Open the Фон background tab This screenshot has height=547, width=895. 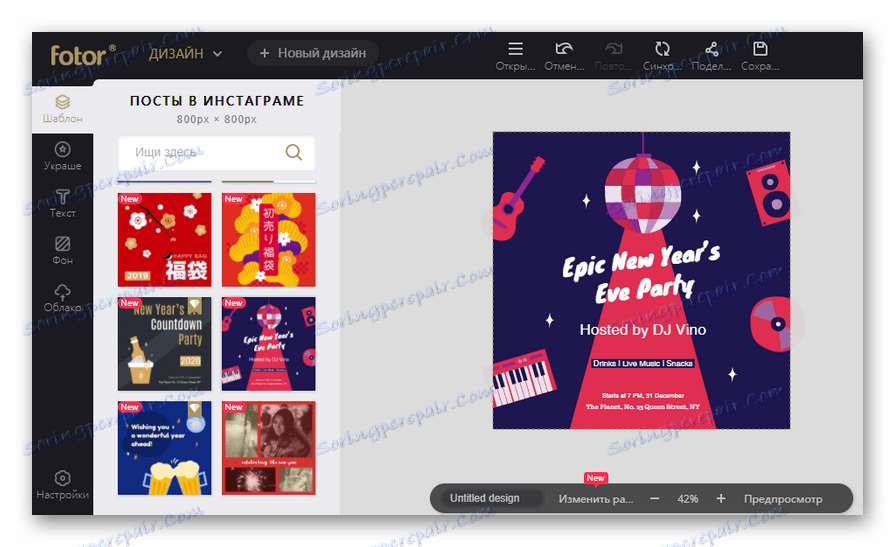(x=62, y=251)
